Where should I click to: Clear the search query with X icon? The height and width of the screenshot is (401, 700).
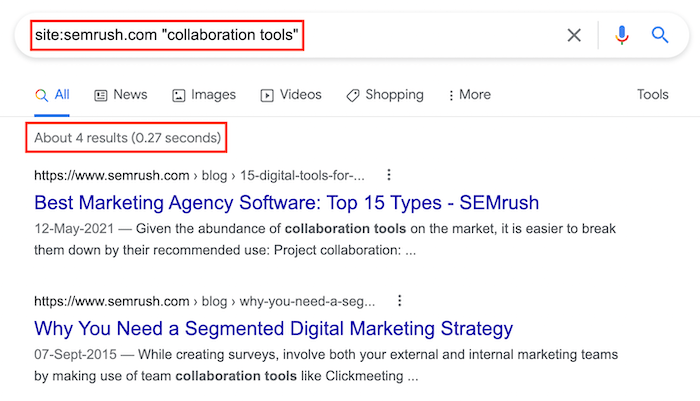(574, 35)
